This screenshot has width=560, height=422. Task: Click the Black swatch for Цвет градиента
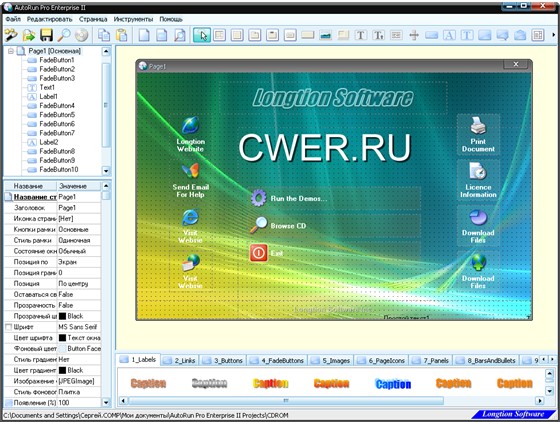point(62,370)
